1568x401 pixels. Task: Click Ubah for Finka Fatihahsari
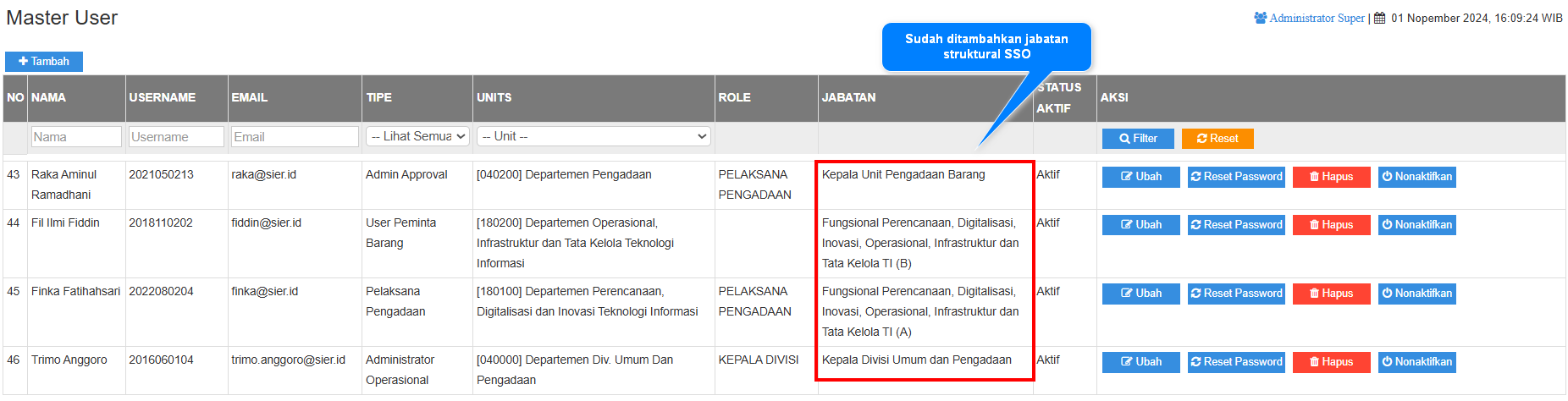[x=1140, y=294]
